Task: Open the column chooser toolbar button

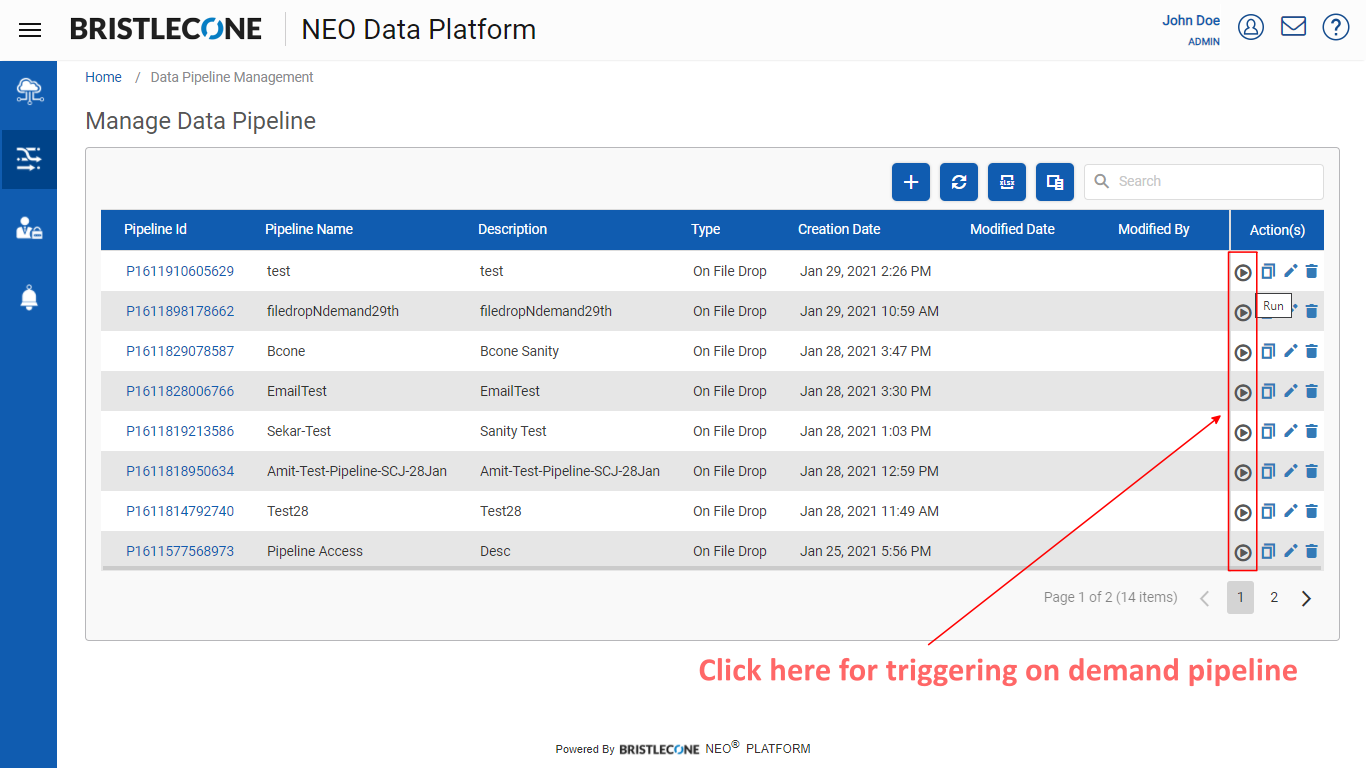Action: [x=1055, y=182]
